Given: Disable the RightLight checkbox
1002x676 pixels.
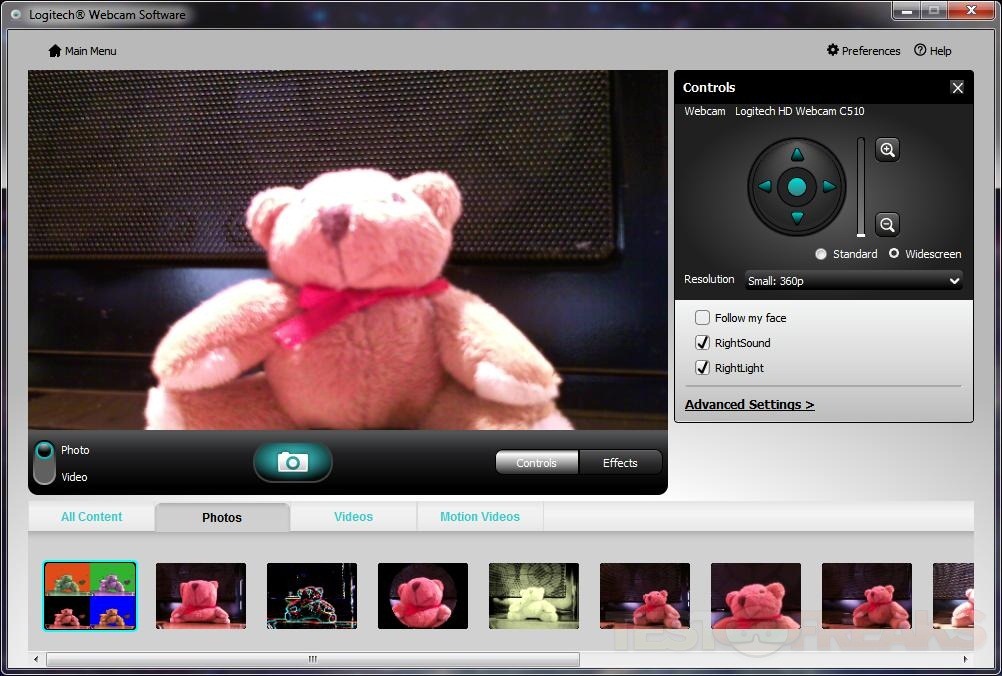Looking at the screenshot, I should [703, 368].
